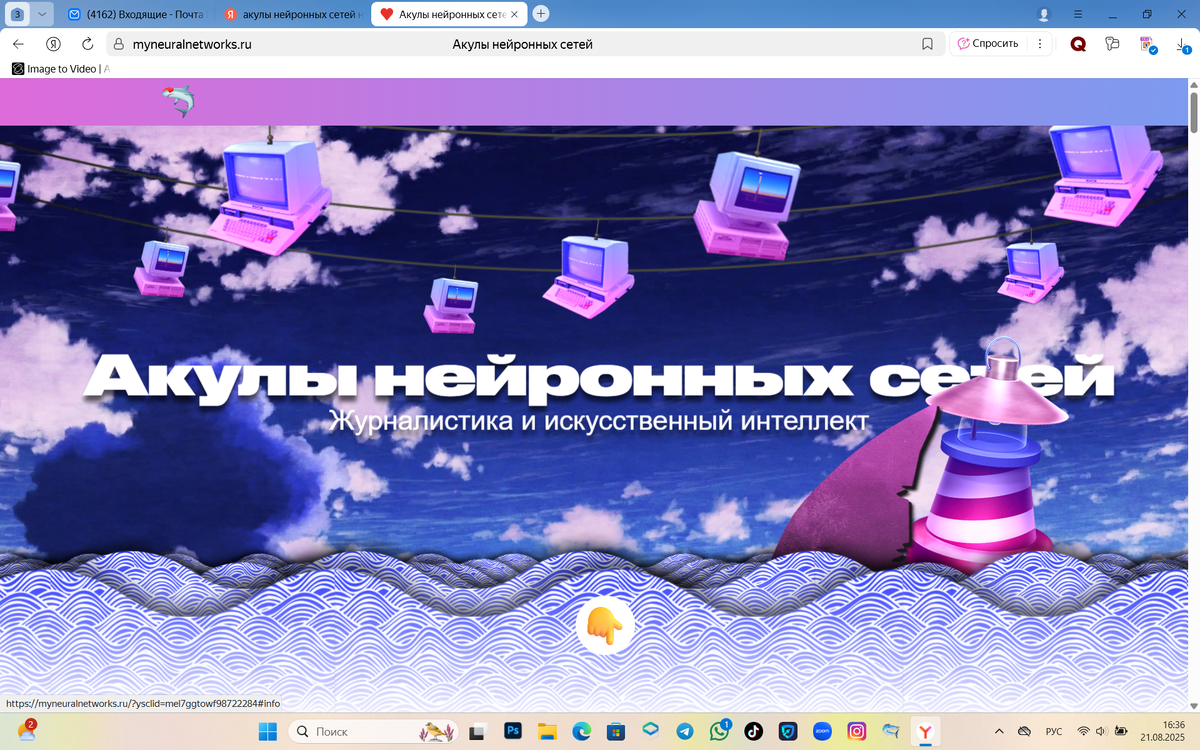The image size is (1200, 750).
Task: Open Instagram from the taskbar
Action: point(855,731)
